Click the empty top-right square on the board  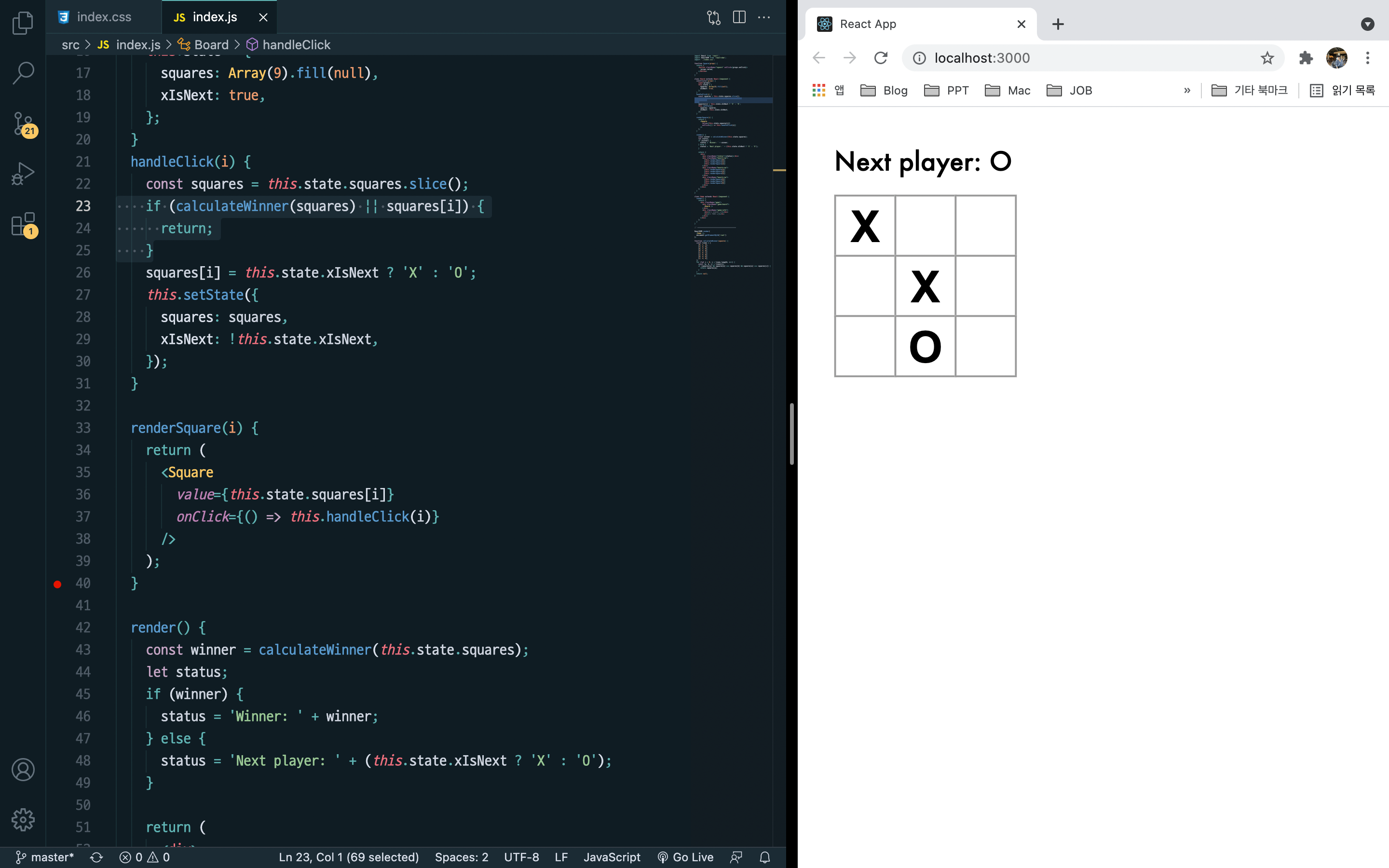[985, 226]
